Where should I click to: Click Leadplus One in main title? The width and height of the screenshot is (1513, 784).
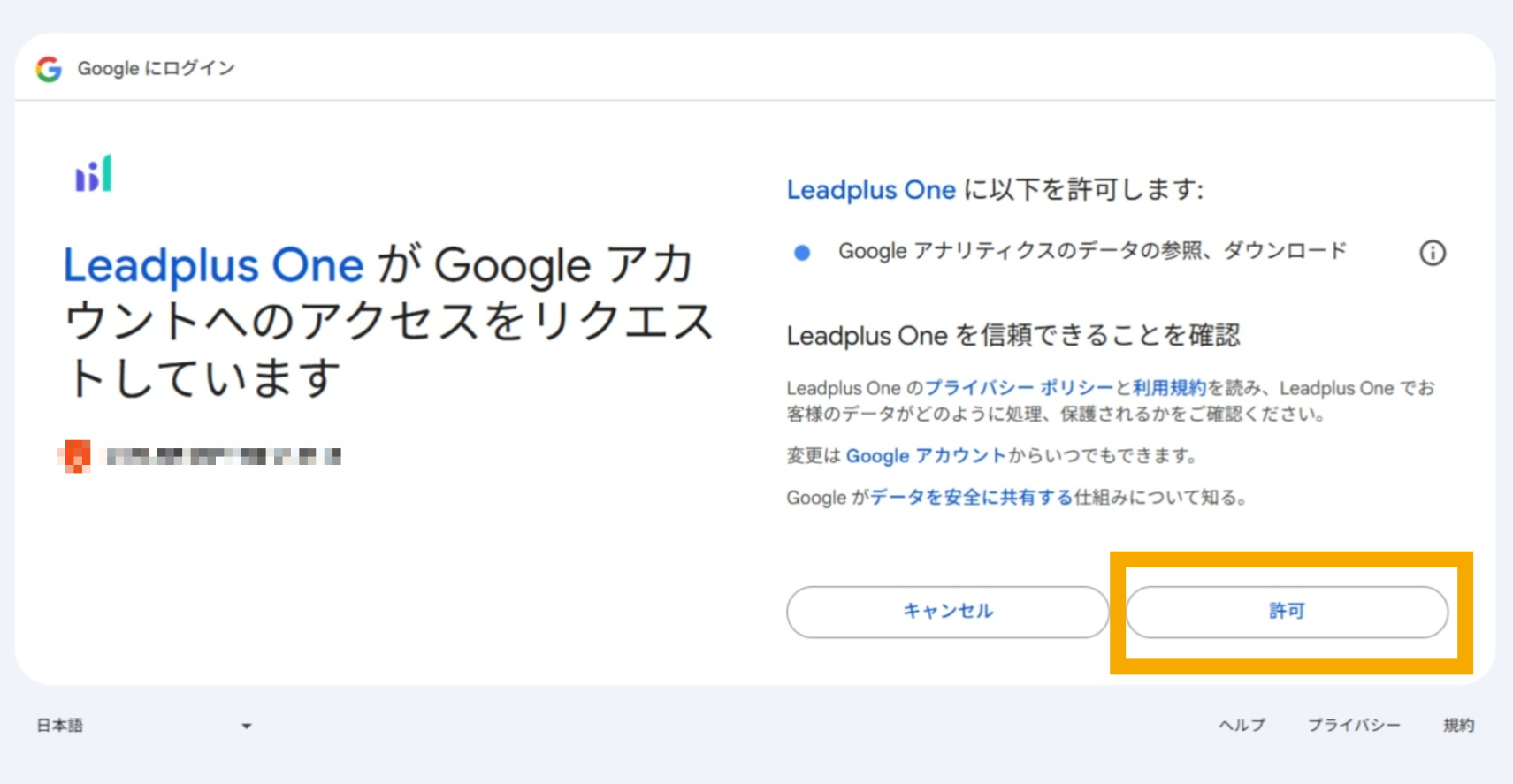click(x=213, y=265)
